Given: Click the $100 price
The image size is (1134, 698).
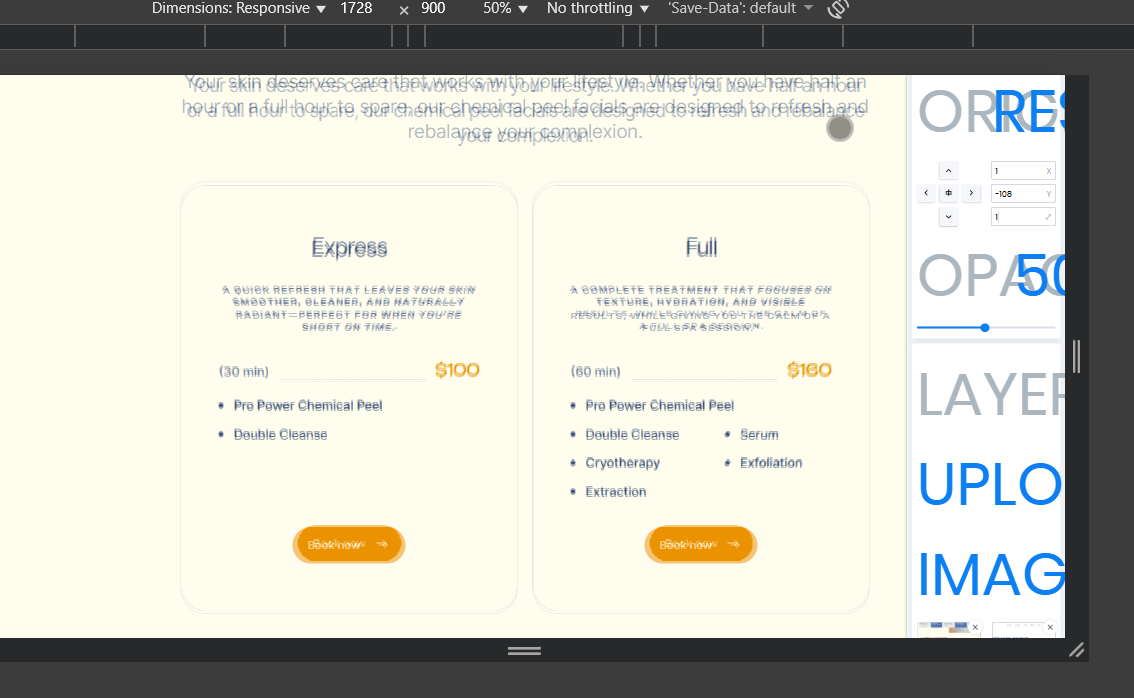Looking at the screenshot, I should [x=457, y=370].
